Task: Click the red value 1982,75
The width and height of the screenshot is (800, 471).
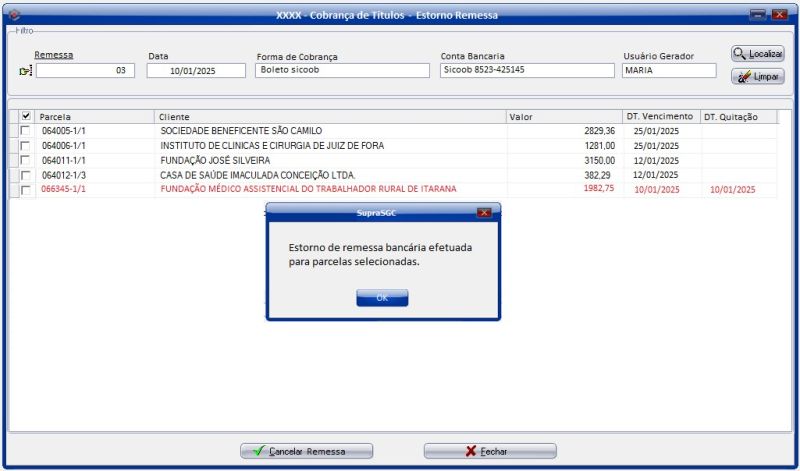Action: coord(599,188)
